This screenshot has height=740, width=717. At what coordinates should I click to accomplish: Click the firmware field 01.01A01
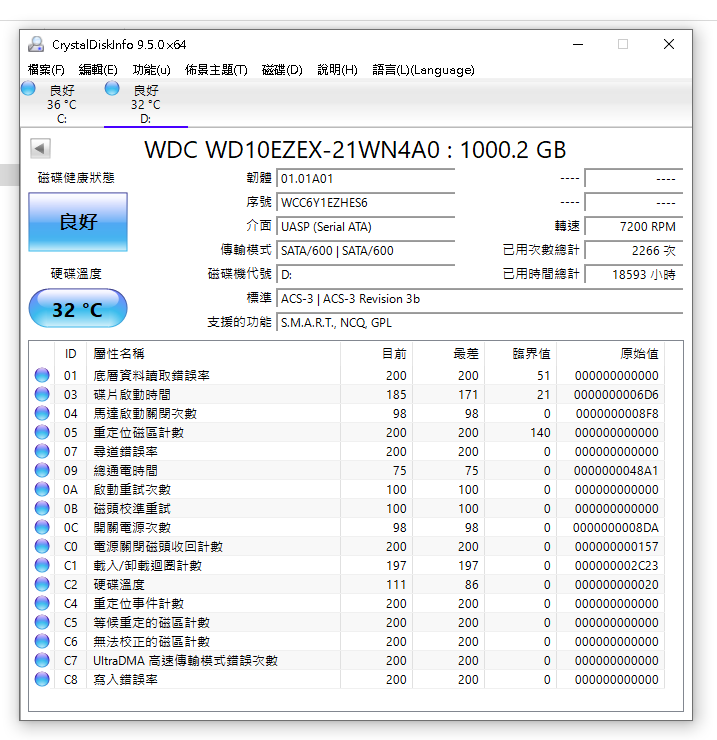coord(366,179)
